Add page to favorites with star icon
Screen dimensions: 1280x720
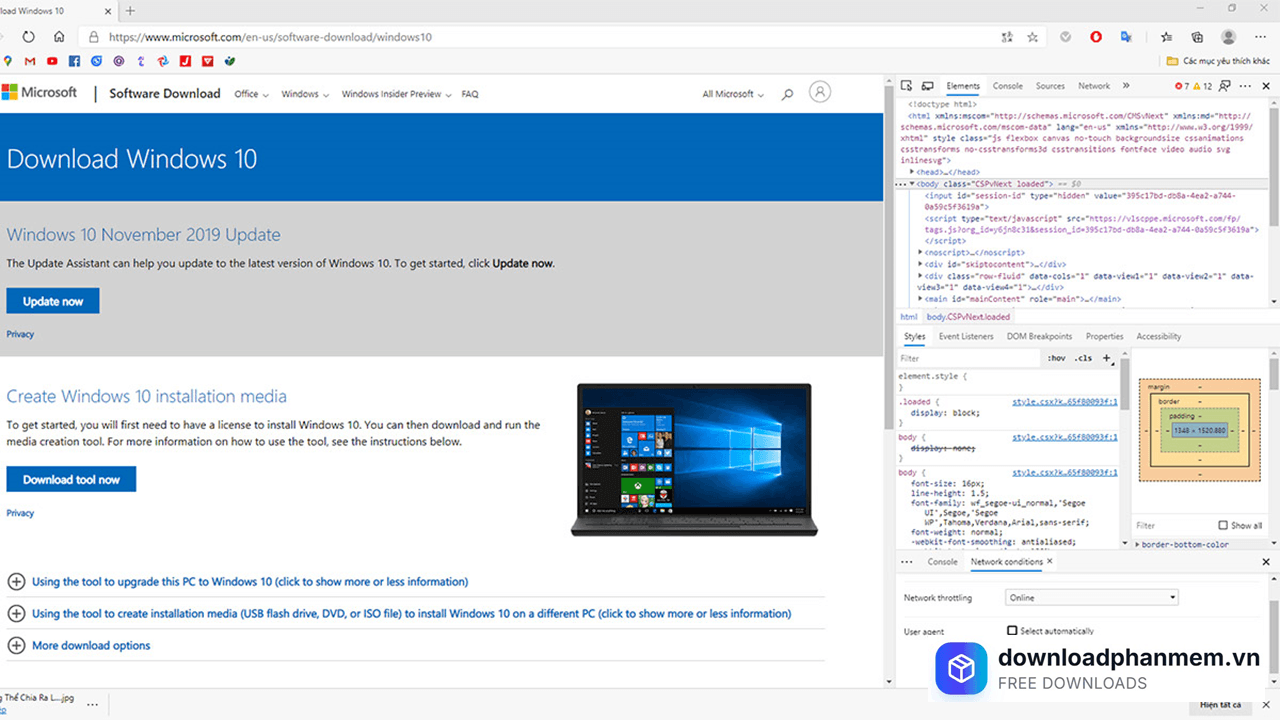tap(1033, 37)
